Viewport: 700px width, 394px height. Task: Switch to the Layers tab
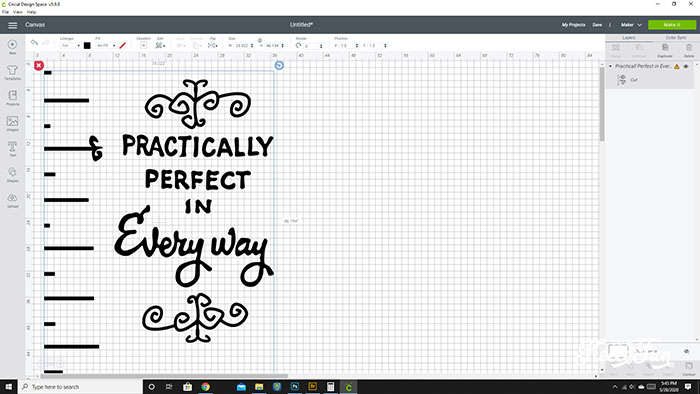coord(629,38)
